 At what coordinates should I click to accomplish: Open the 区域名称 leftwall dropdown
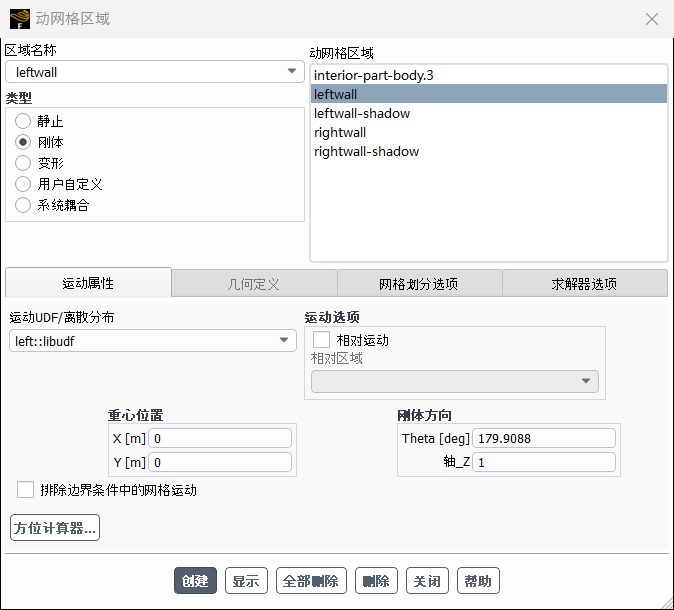click(x=155, y=72)
